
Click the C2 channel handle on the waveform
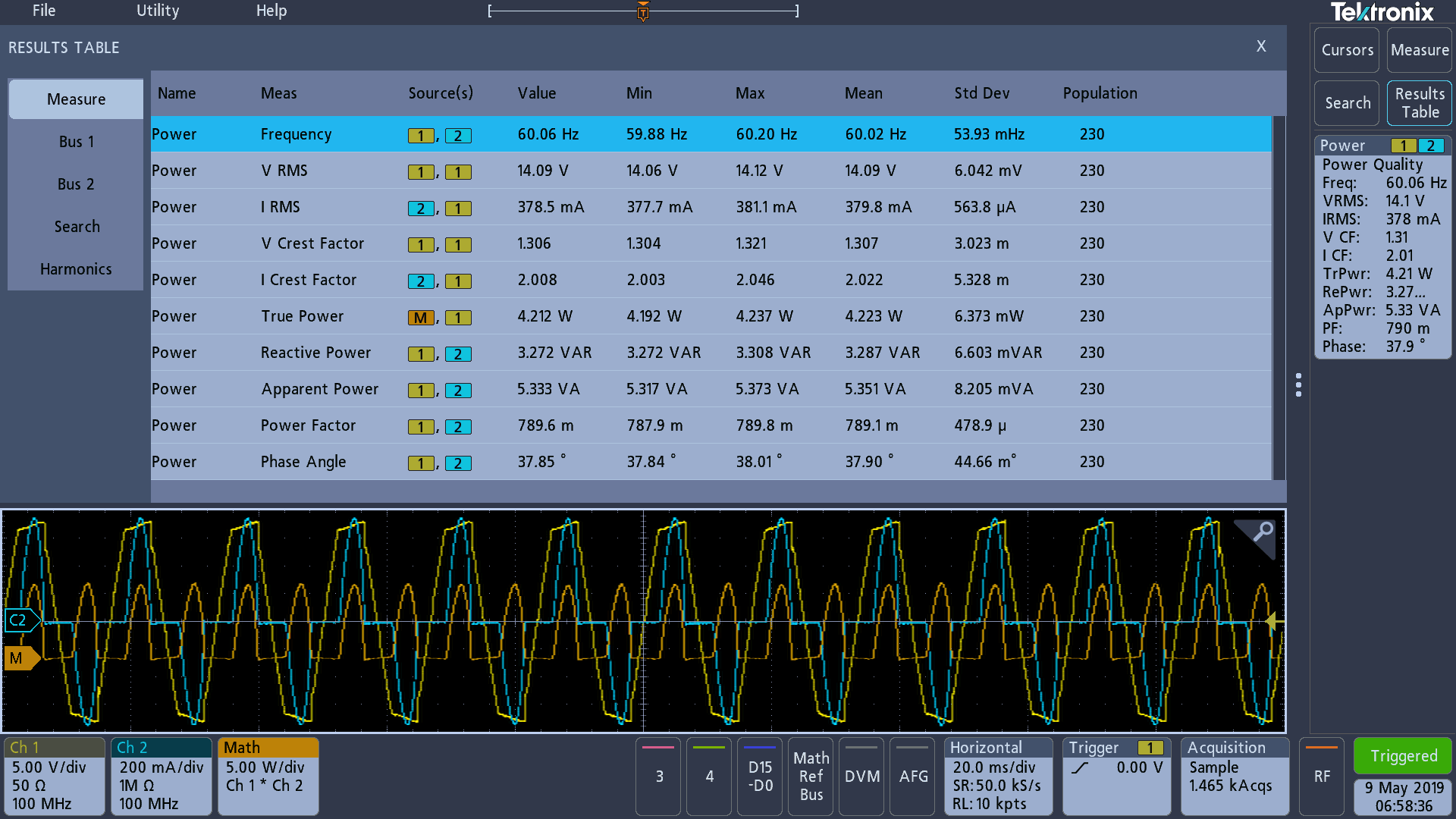click(20, 620)
